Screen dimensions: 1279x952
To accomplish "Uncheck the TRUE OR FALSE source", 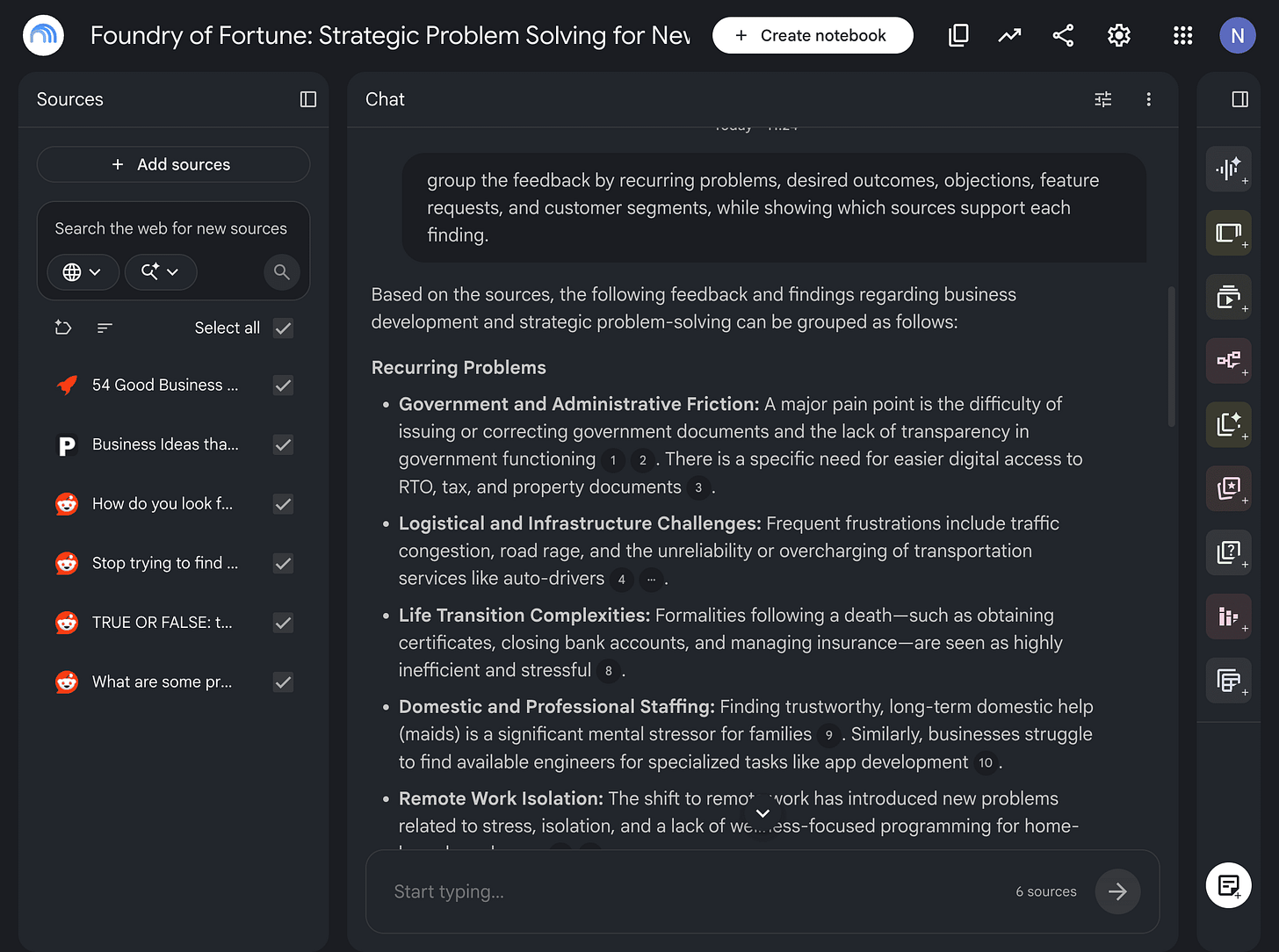I will (x=283, y=623).
